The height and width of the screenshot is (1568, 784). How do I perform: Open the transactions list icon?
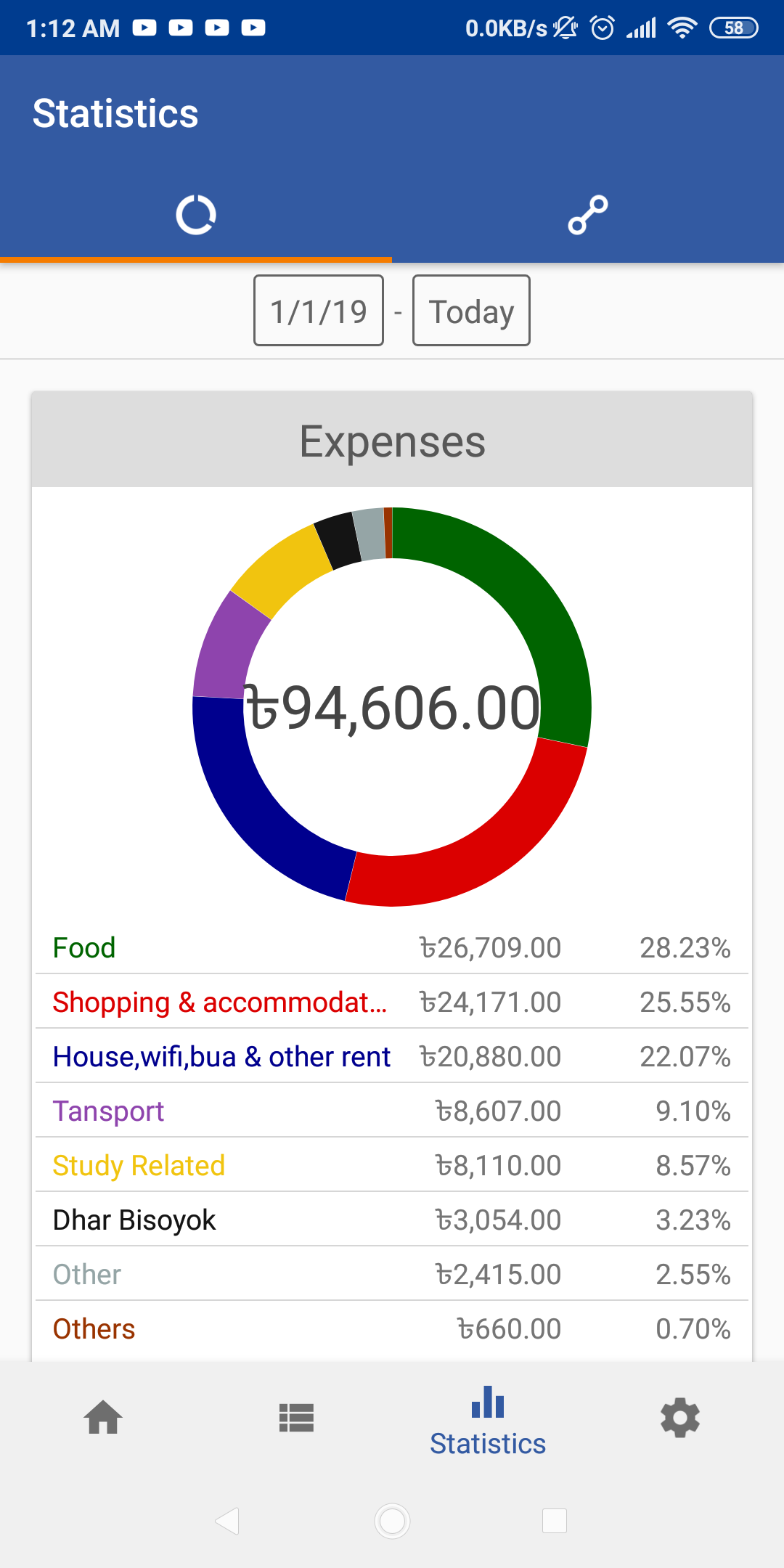click(x=296, y=1417)
